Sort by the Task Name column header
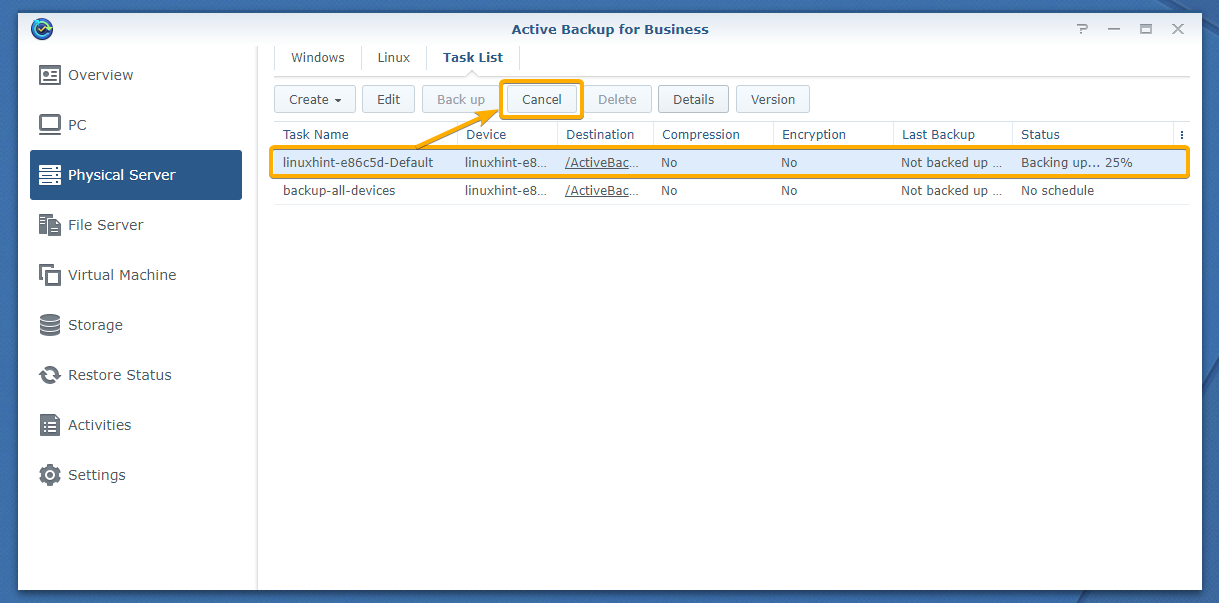 (366, 135)
